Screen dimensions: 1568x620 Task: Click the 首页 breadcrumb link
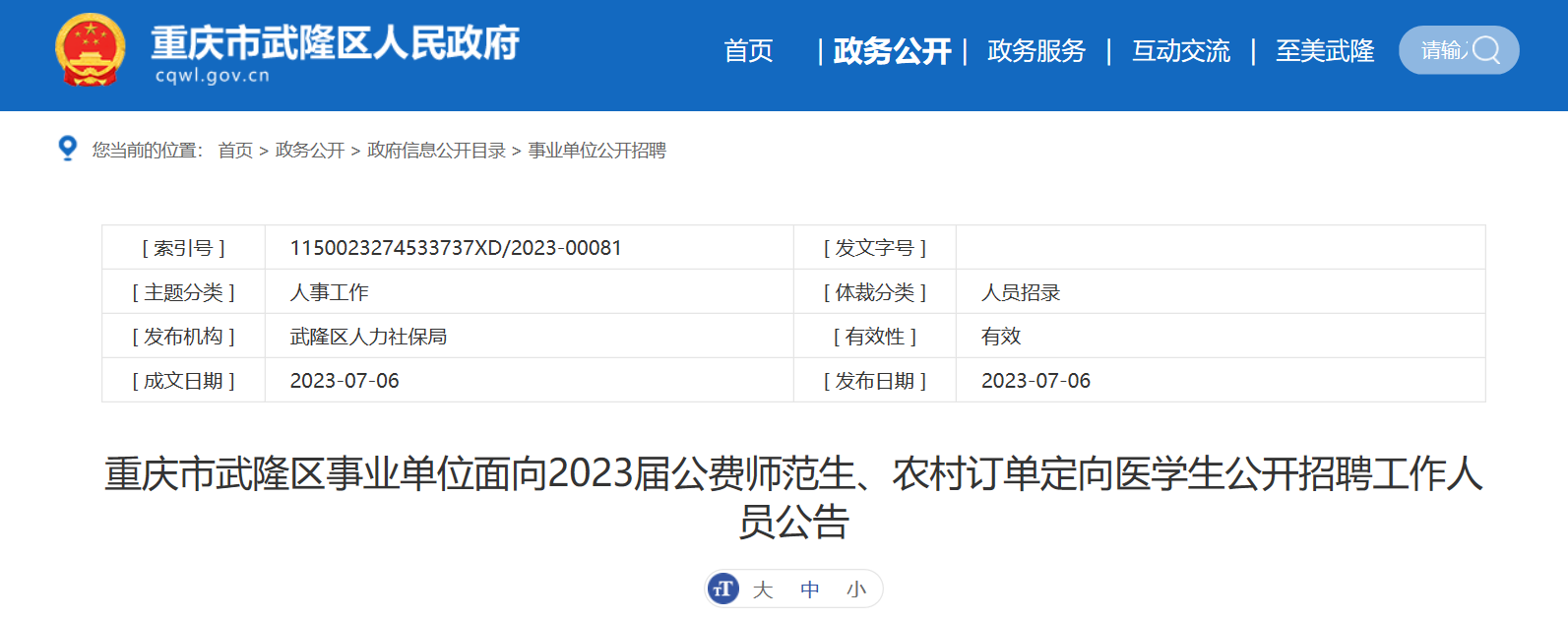235,151
